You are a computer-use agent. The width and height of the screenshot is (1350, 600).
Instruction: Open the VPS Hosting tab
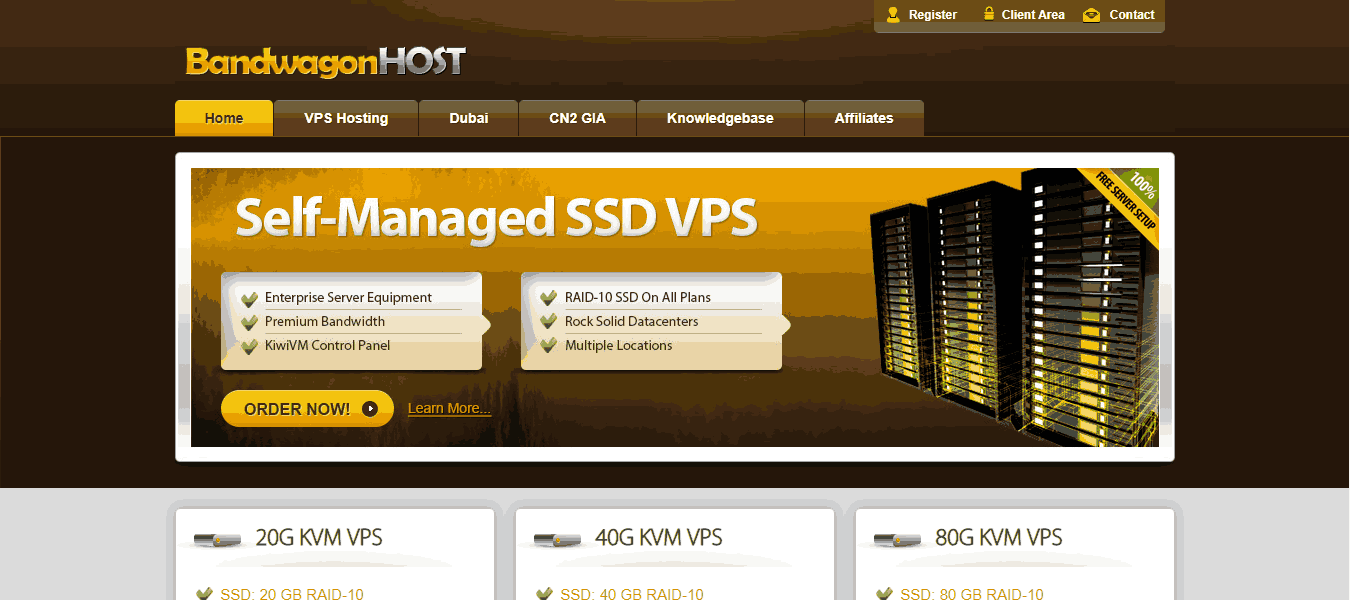point(346,118)
